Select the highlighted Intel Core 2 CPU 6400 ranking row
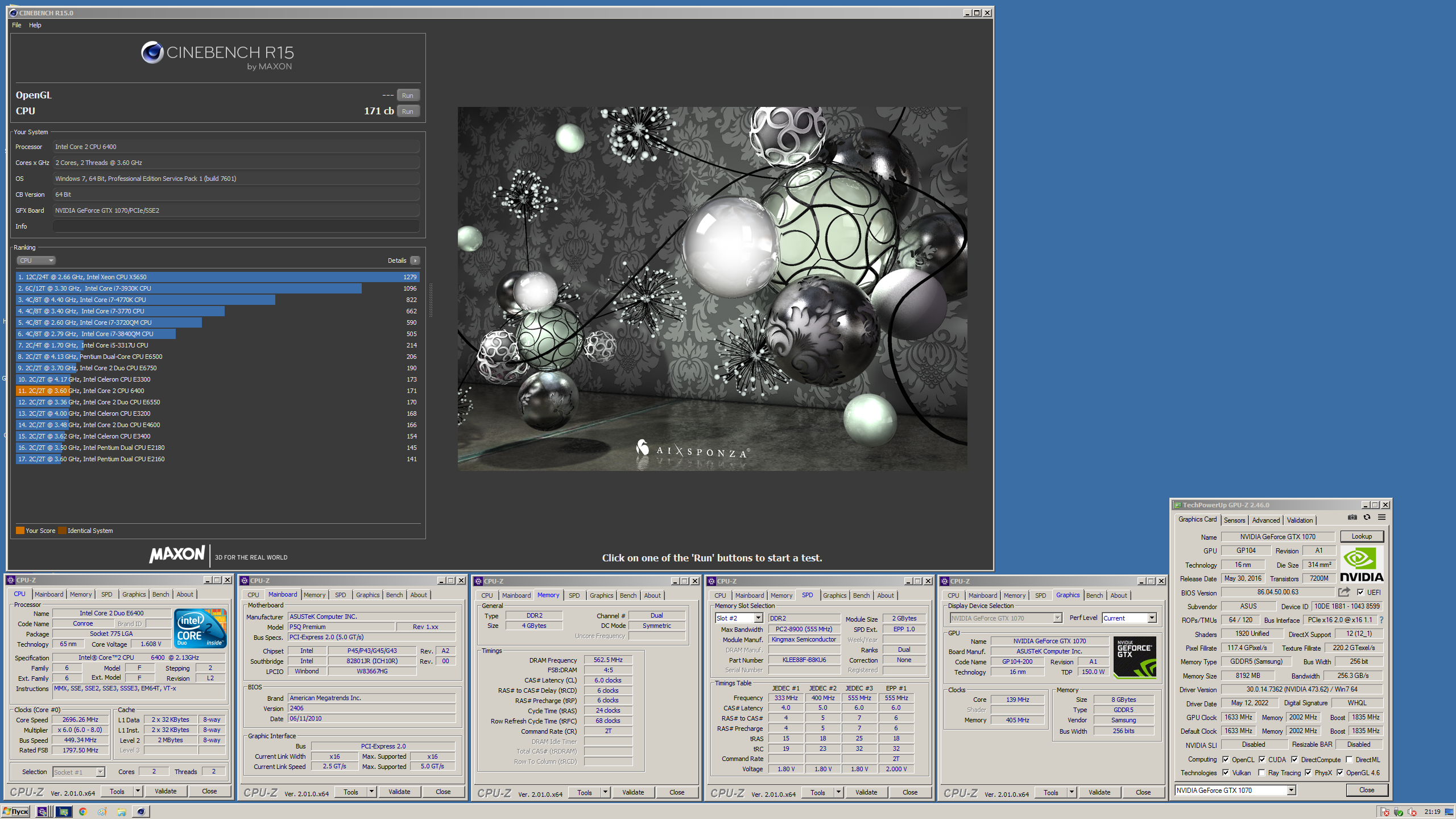Image resolution: width=1456 pixels, height=819 pixels. (x=217, y=391)
